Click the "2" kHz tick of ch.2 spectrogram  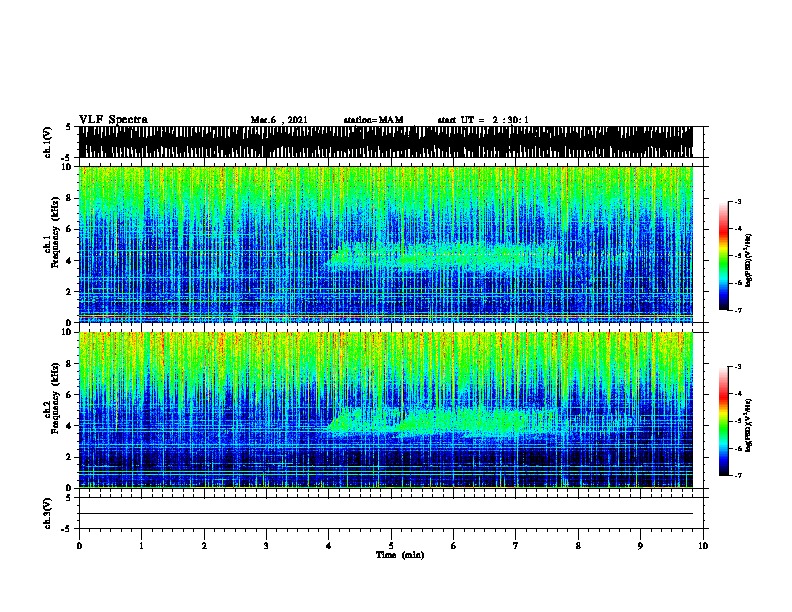coord(69,457)
